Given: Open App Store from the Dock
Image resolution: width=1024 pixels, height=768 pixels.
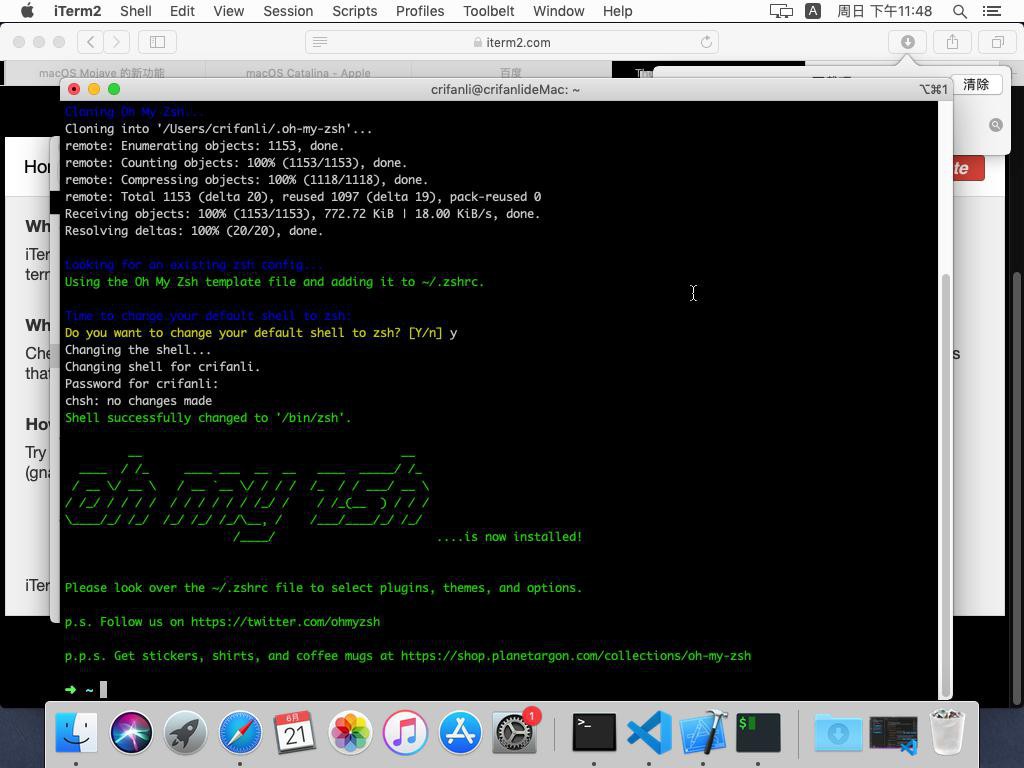Looking at the screenshot, I should click(x=460, y=732).
